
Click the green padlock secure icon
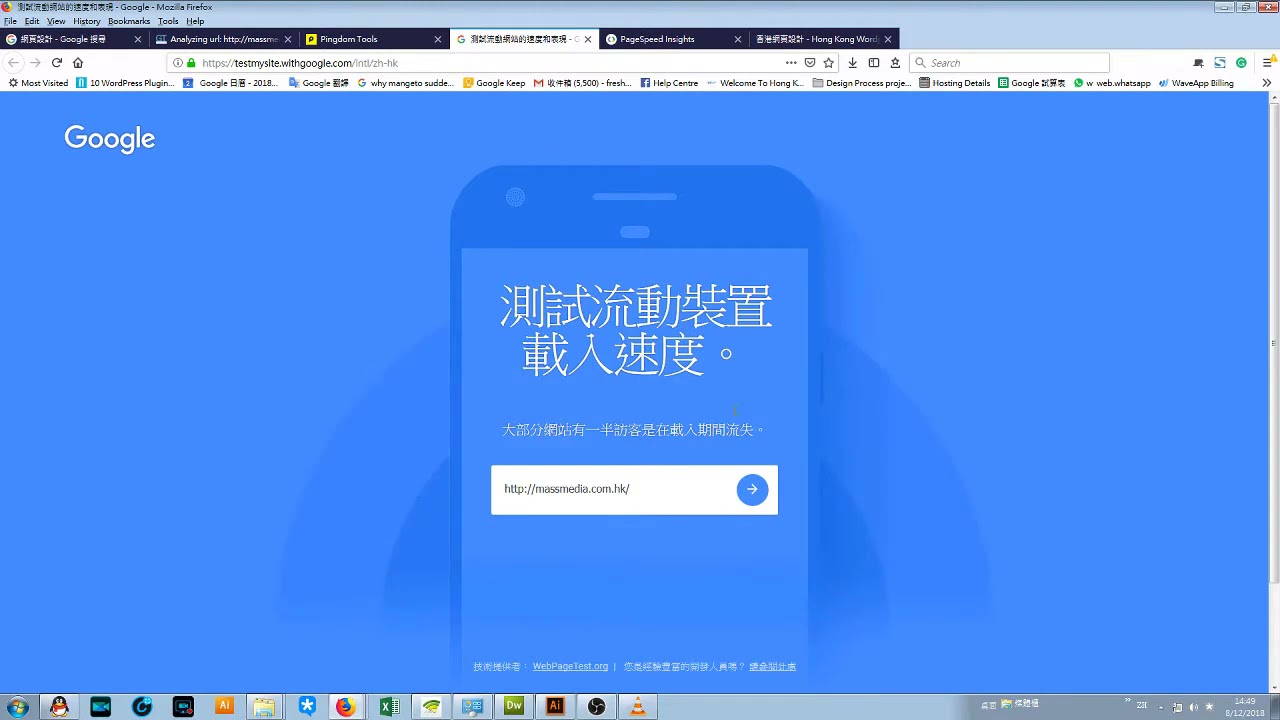tap(191, 63)
